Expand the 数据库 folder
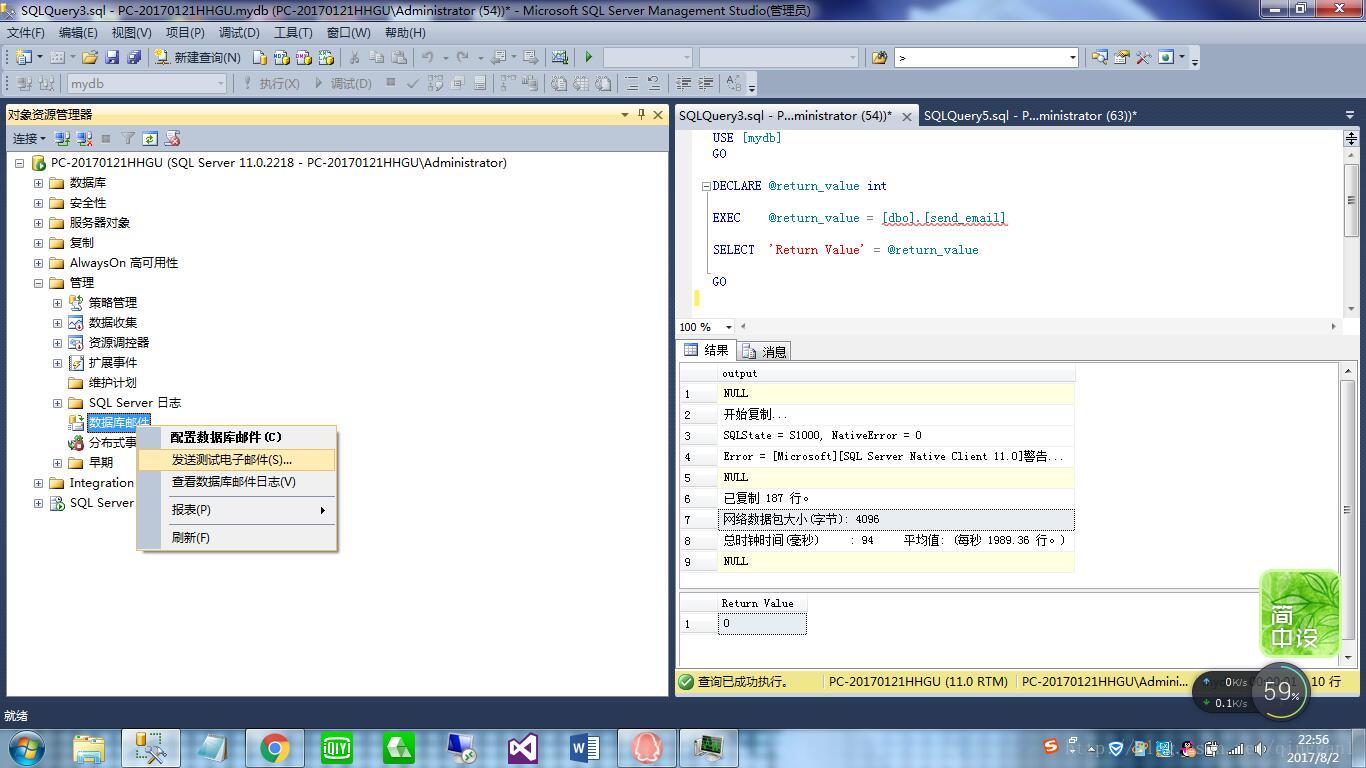 pos(38,183)
